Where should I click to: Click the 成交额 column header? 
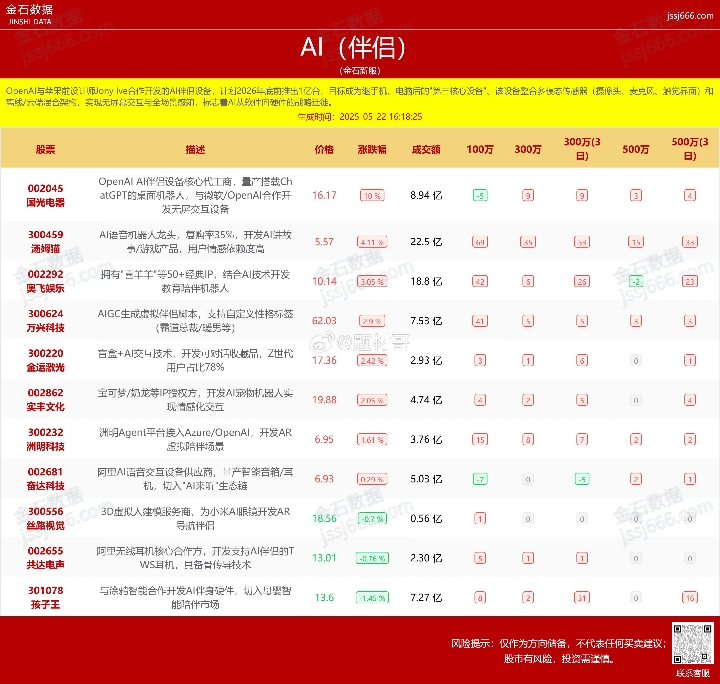tap(426, 150)
